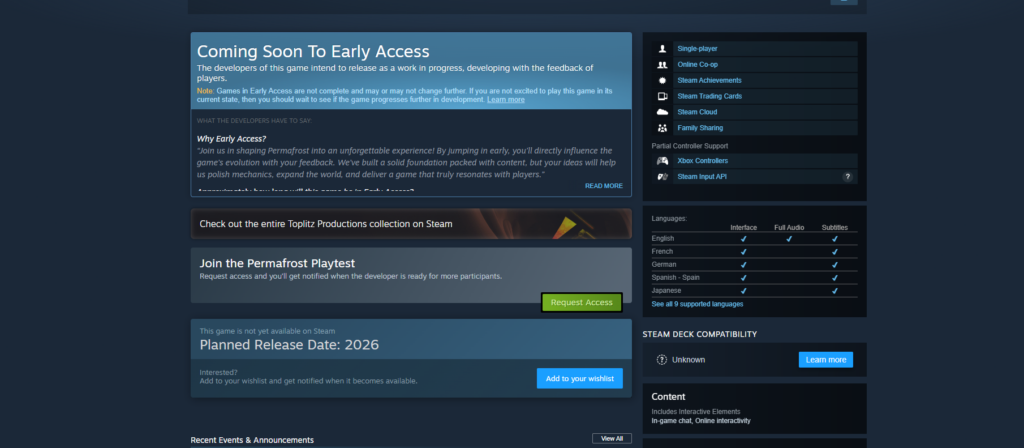Image resolution: width=1024 pixels, height=448 pixels.
Task: Open the Steam Input API question-mark help
Action: 848,177
